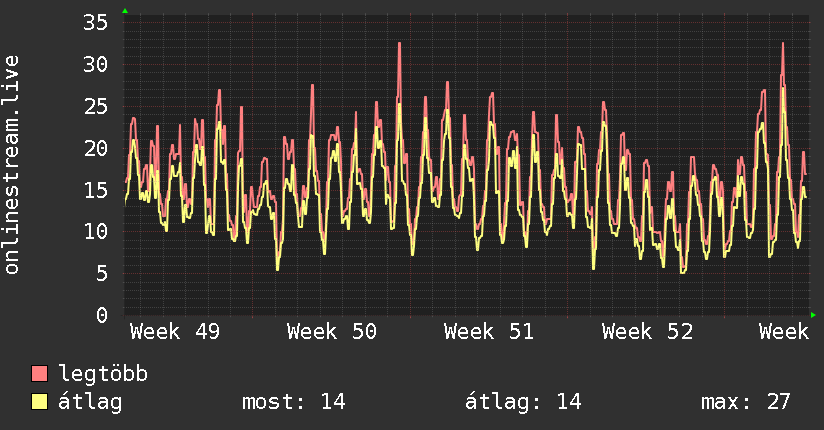Click the 5 y-axis tick label
This screenshot has width=824, height=430.
[x=101, y=273]
